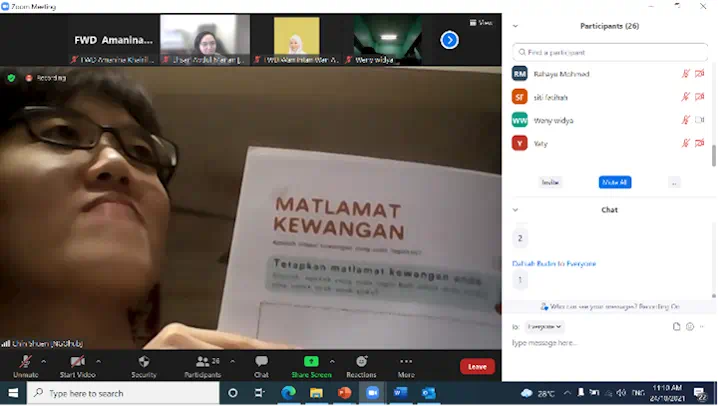
Task: Click Rahayu Mohmad video-off icon
Action: click(x=699, y=73)
